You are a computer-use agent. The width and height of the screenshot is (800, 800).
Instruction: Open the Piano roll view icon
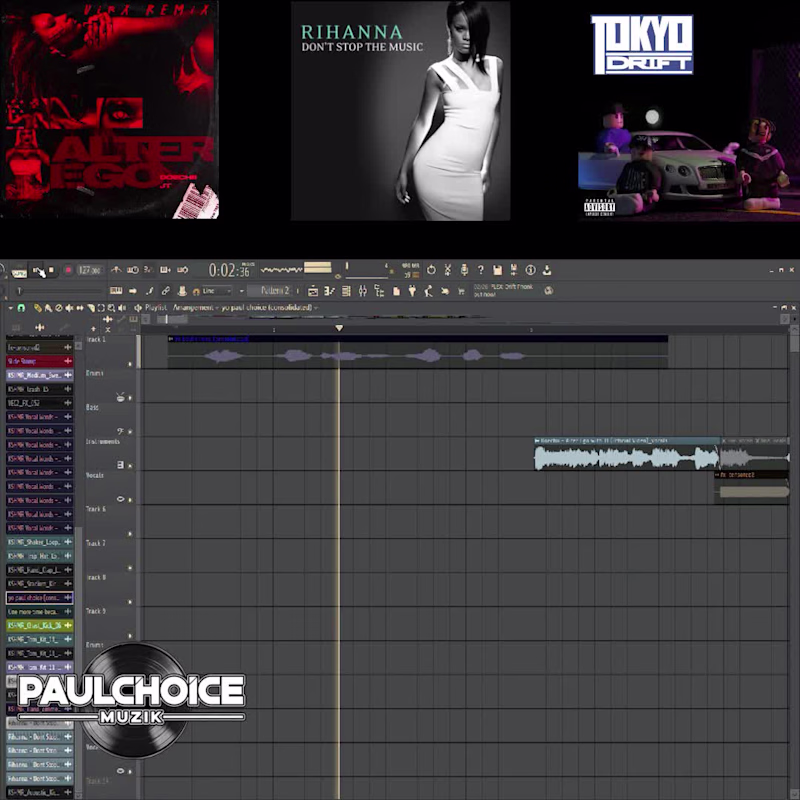click(330, 291)
